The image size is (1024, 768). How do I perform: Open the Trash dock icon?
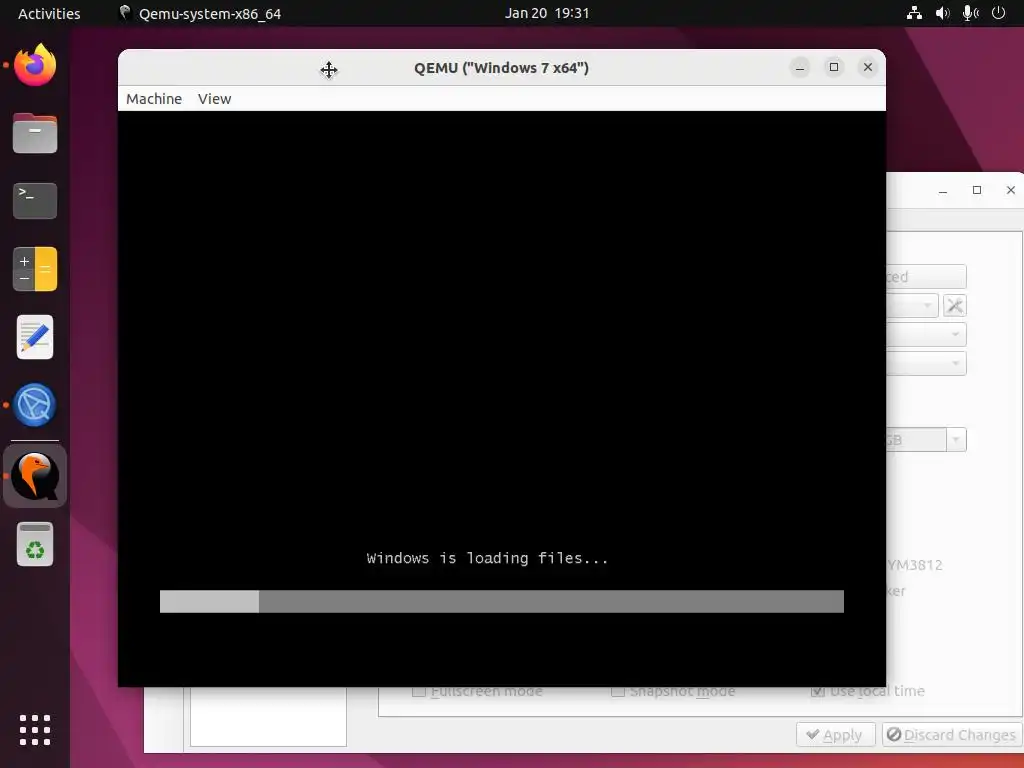click(x=35, y=544)
